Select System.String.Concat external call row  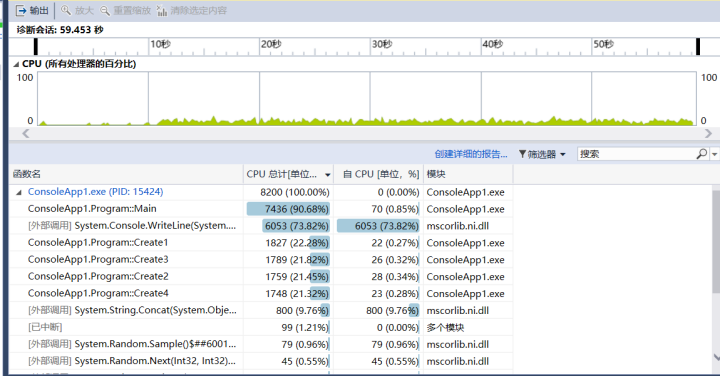pyautogui.click(x=261, y=310)
